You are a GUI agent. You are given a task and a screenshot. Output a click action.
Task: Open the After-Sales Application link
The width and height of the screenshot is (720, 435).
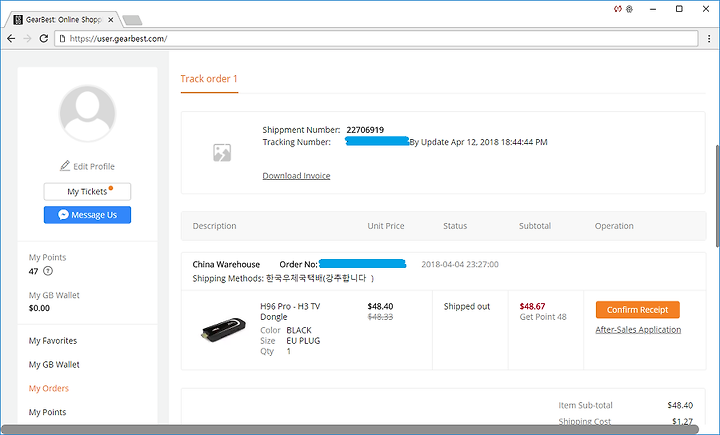click(638, 329)
